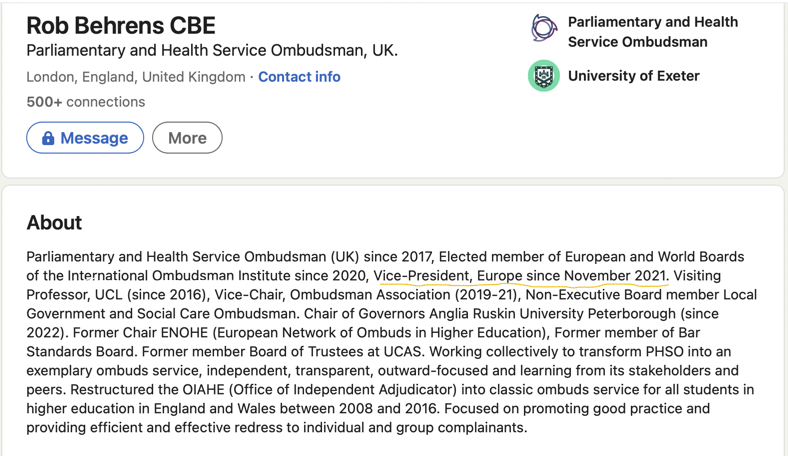
Task: Click the London, England, United Kingdom location text
Action: point(136,77)
